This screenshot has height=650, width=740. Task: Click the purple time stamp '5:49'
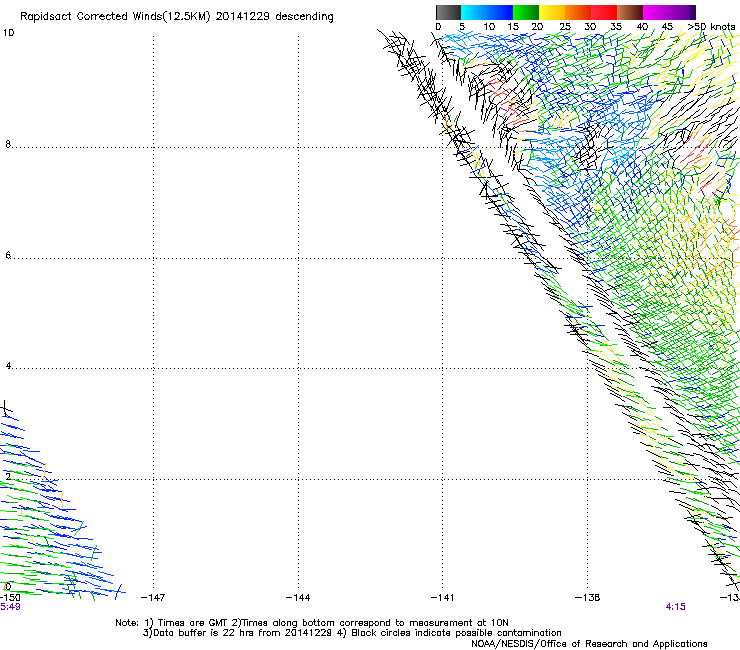pos(10,607)
